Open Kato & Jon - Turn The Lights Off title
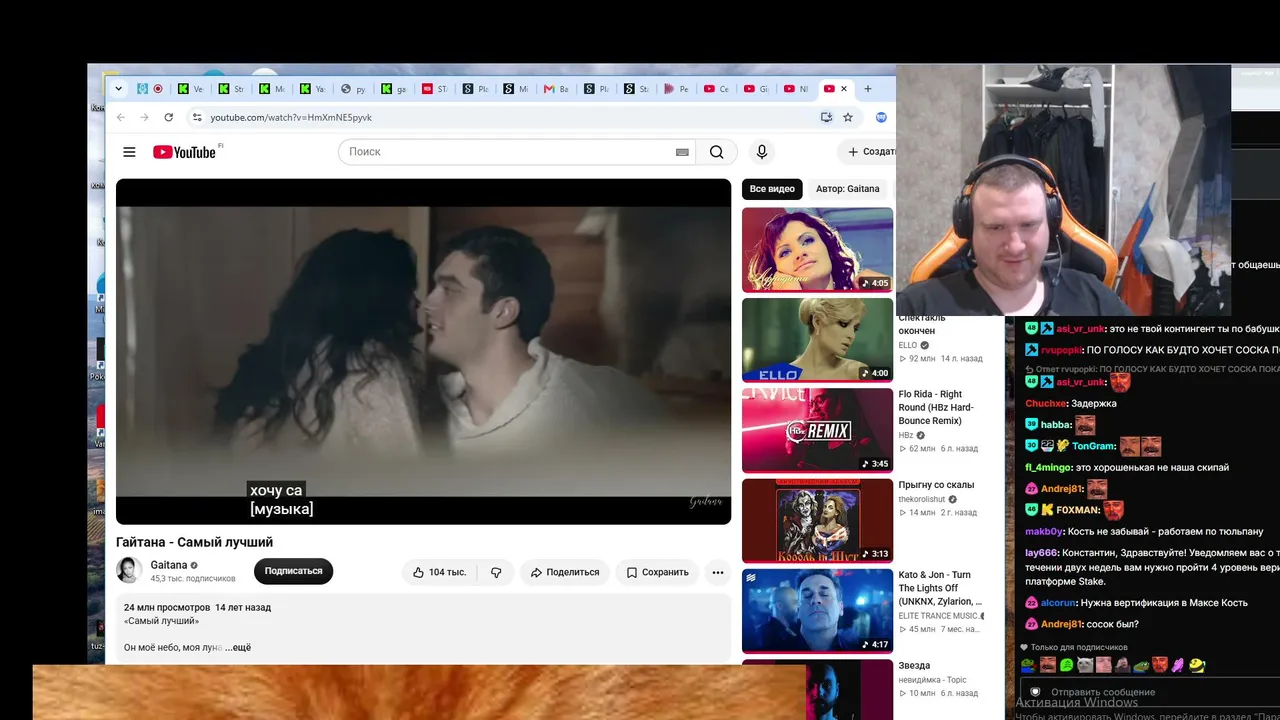This screenshot has height=720, width=1280. [x=940, y=588]
